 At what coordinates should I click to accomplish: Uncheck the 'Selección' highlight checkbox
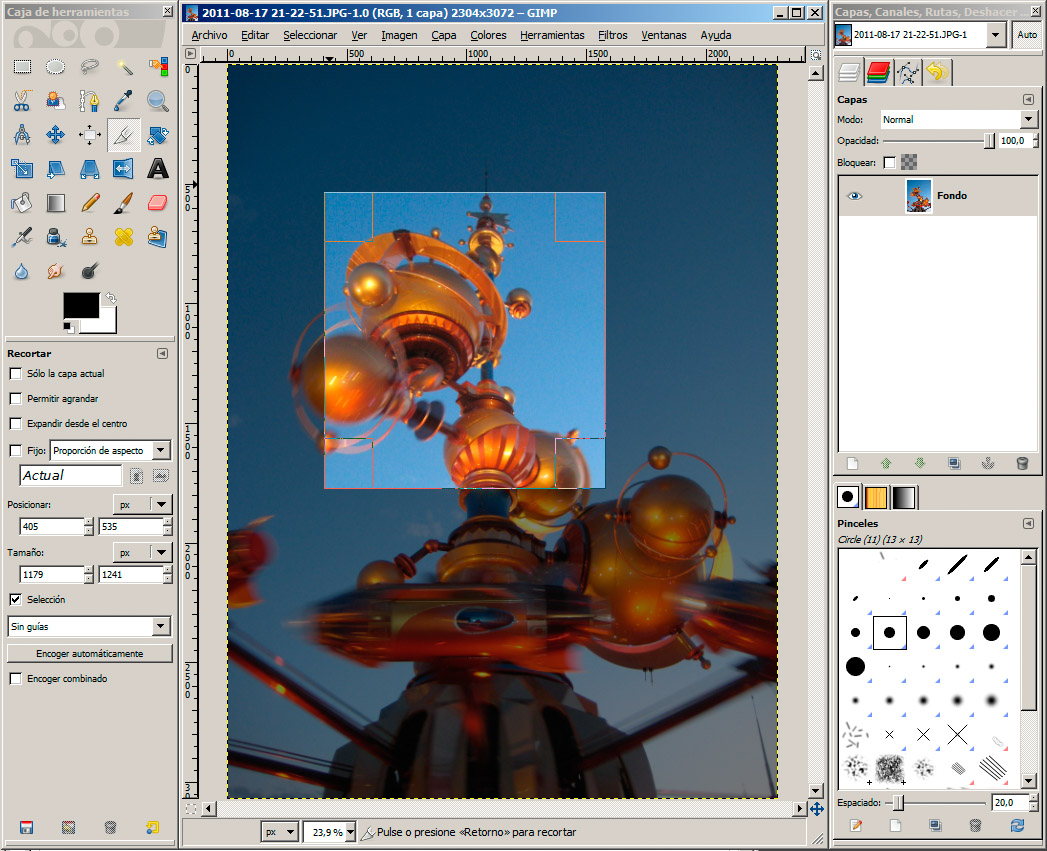(x=16, y=600)
